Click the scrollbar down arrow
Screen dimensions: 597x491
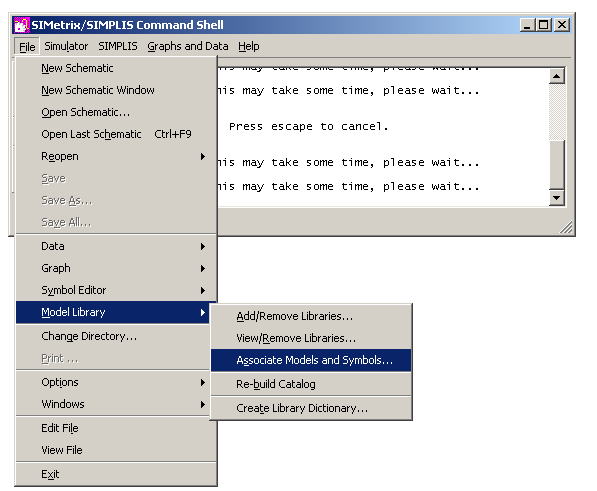point(557,198)
